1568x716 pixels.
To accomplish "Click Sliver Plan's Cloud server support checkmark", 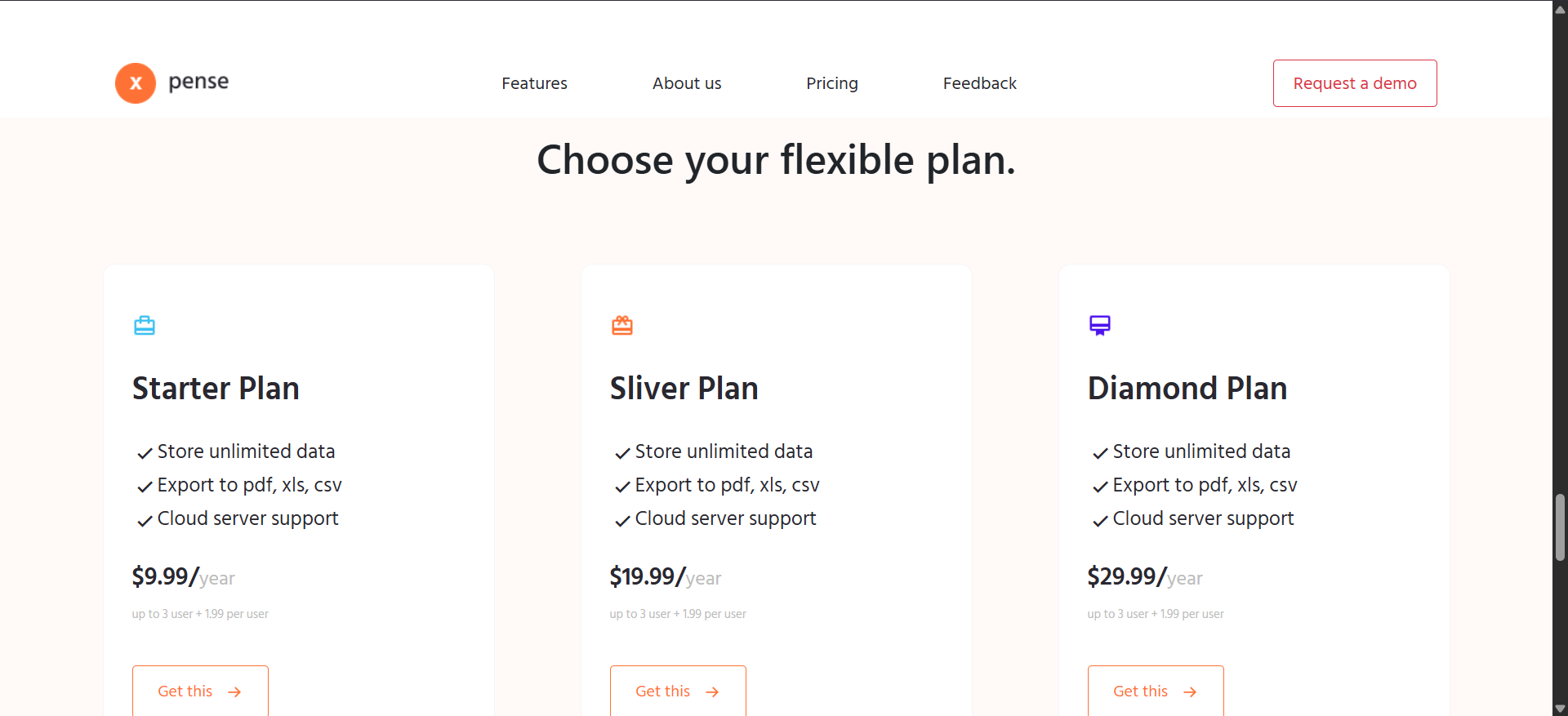I will (x=622, y=521).
